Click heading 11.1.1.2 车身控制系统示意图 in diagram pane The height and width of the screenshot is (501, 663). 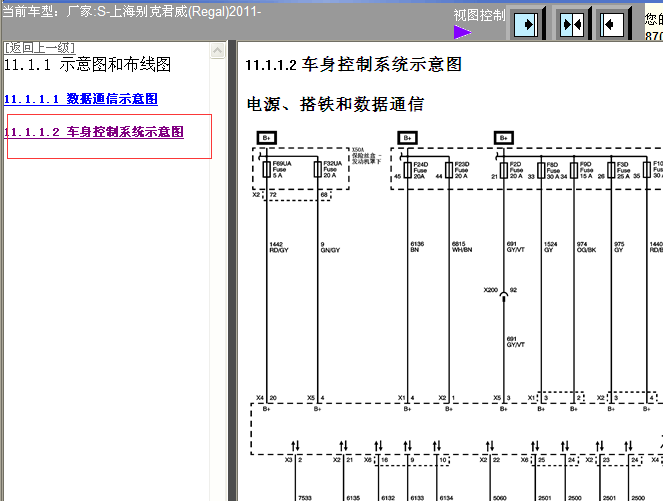point(353,65)
